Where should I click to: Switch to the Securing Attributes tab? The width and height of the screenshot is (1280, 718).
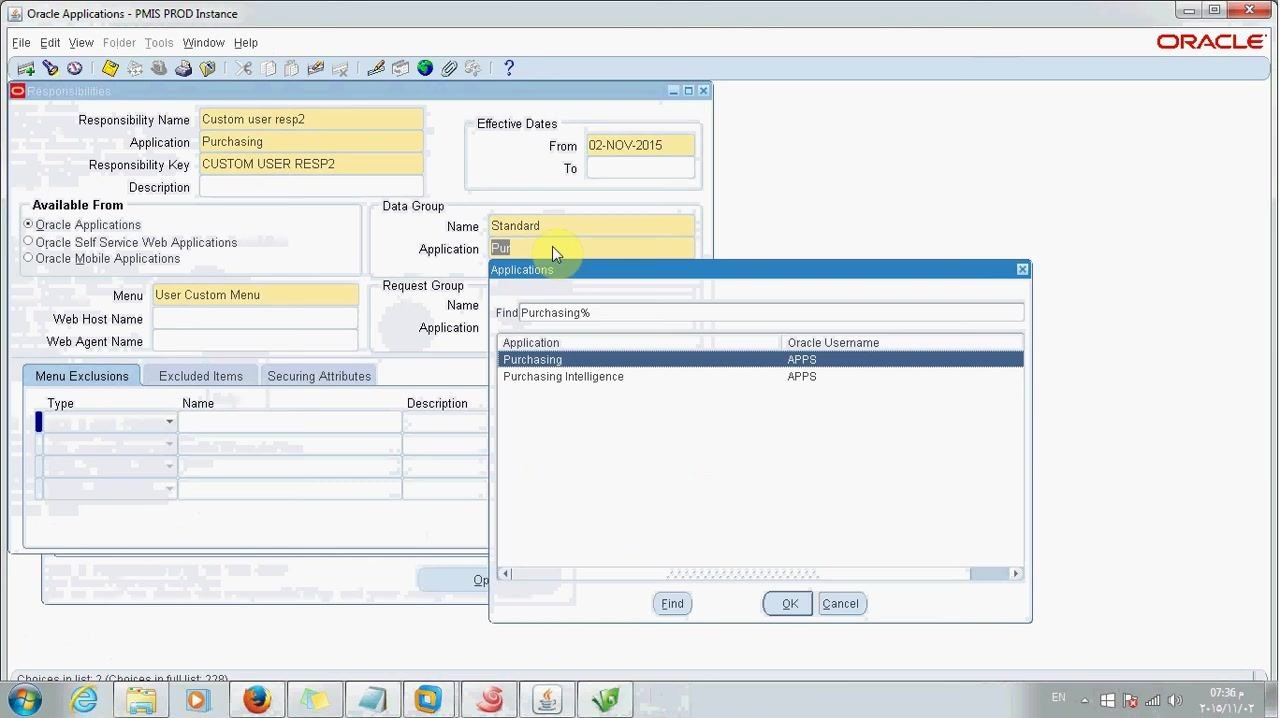click(x=319, y=376)
